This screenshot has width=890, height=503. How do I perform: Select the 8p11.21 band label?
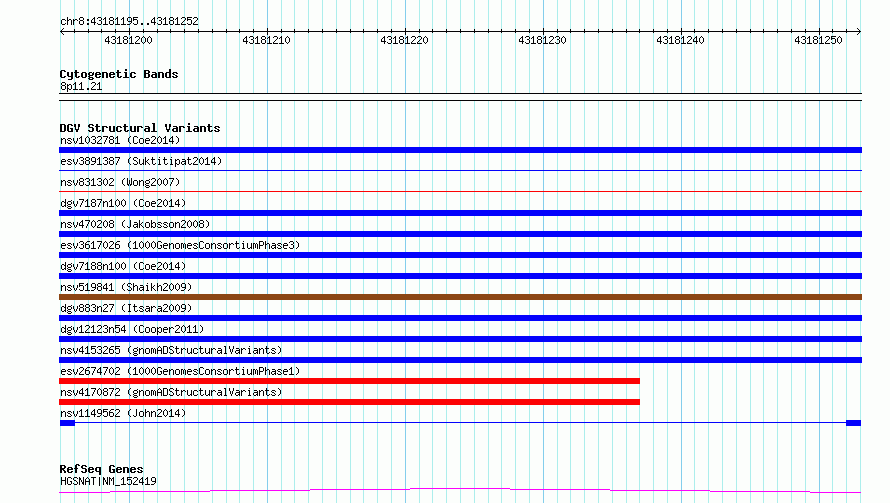(81, 86)
